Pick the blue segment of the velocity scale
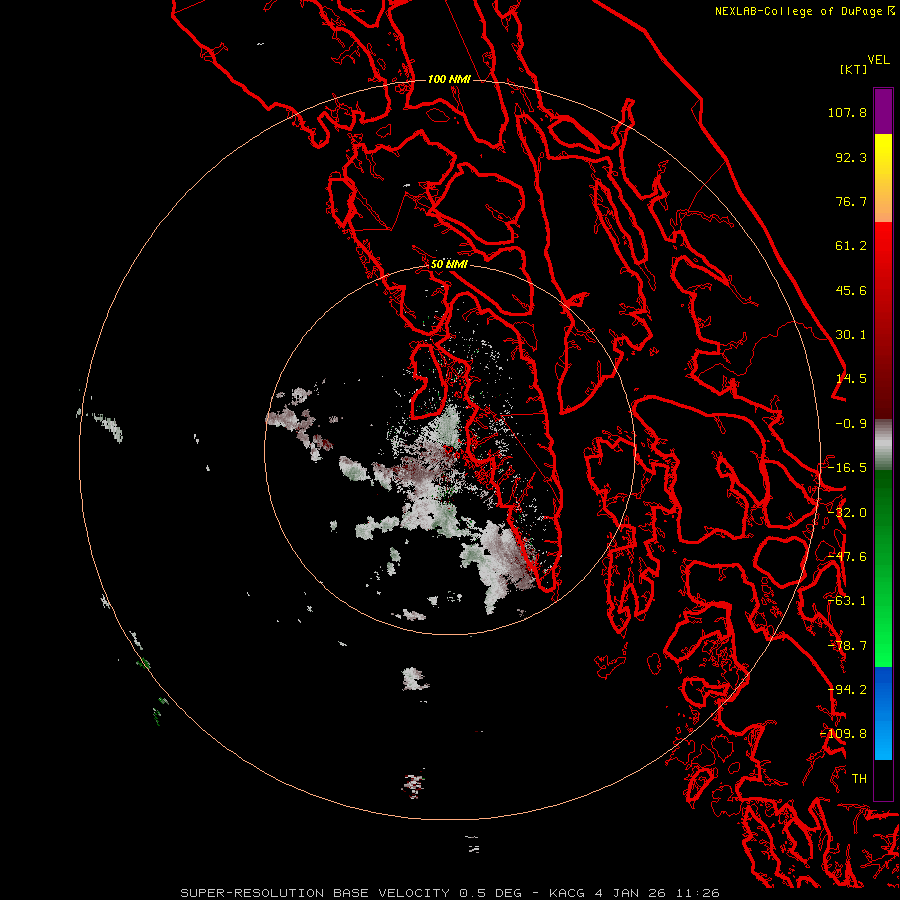900x900 pixels. [x=883, y=713]
